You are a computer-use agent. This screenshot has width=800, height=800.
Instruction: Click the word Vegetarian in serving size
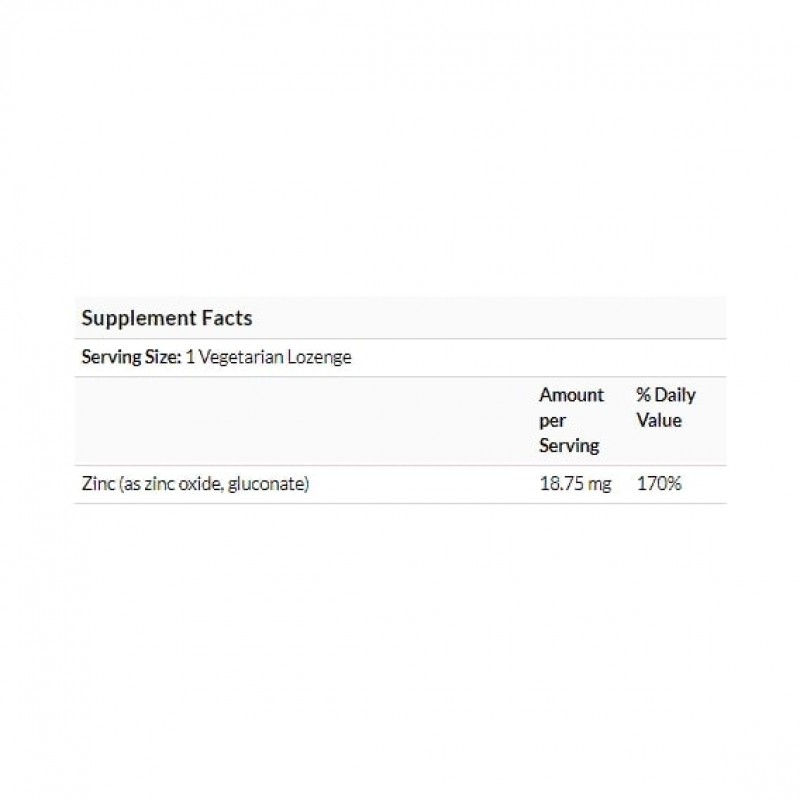239,357
